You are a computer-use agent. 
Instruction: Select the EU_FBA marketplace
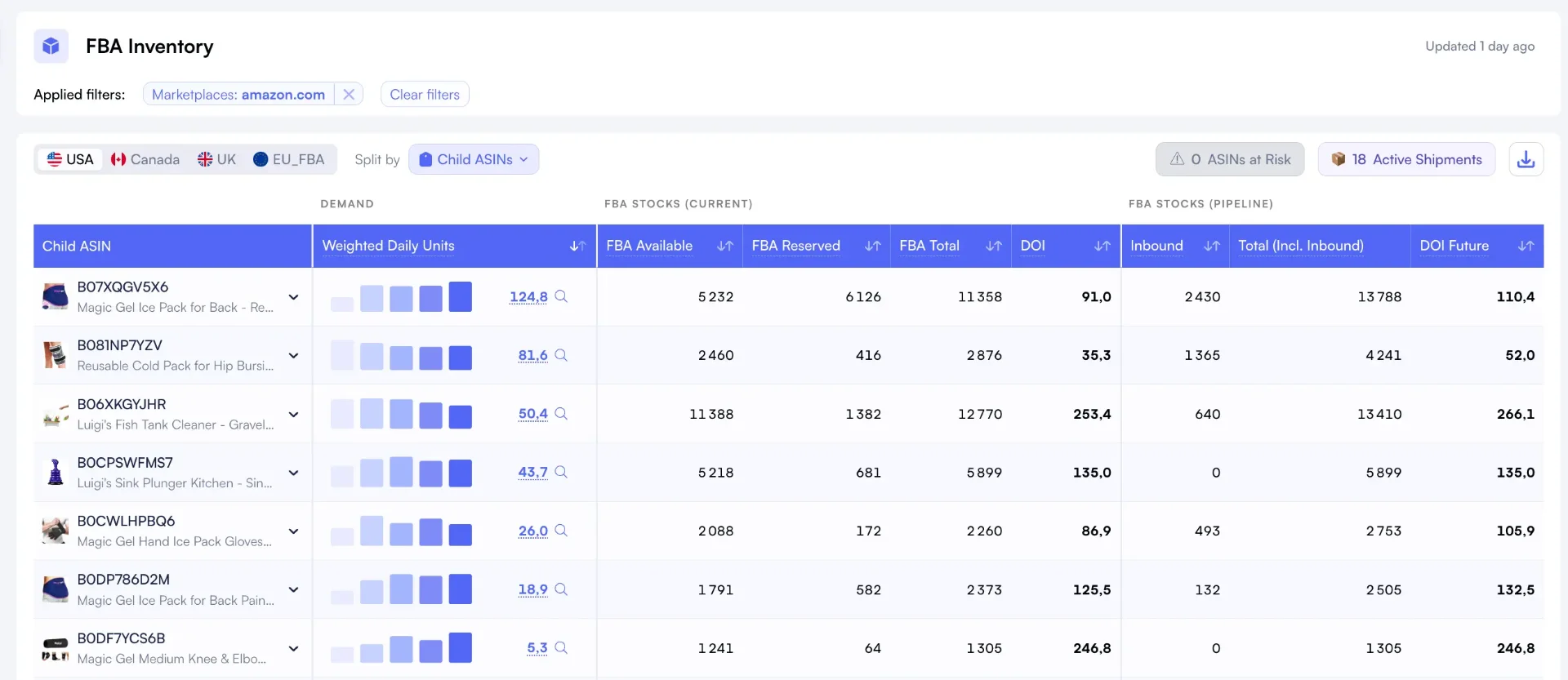[x=289, y=159]
